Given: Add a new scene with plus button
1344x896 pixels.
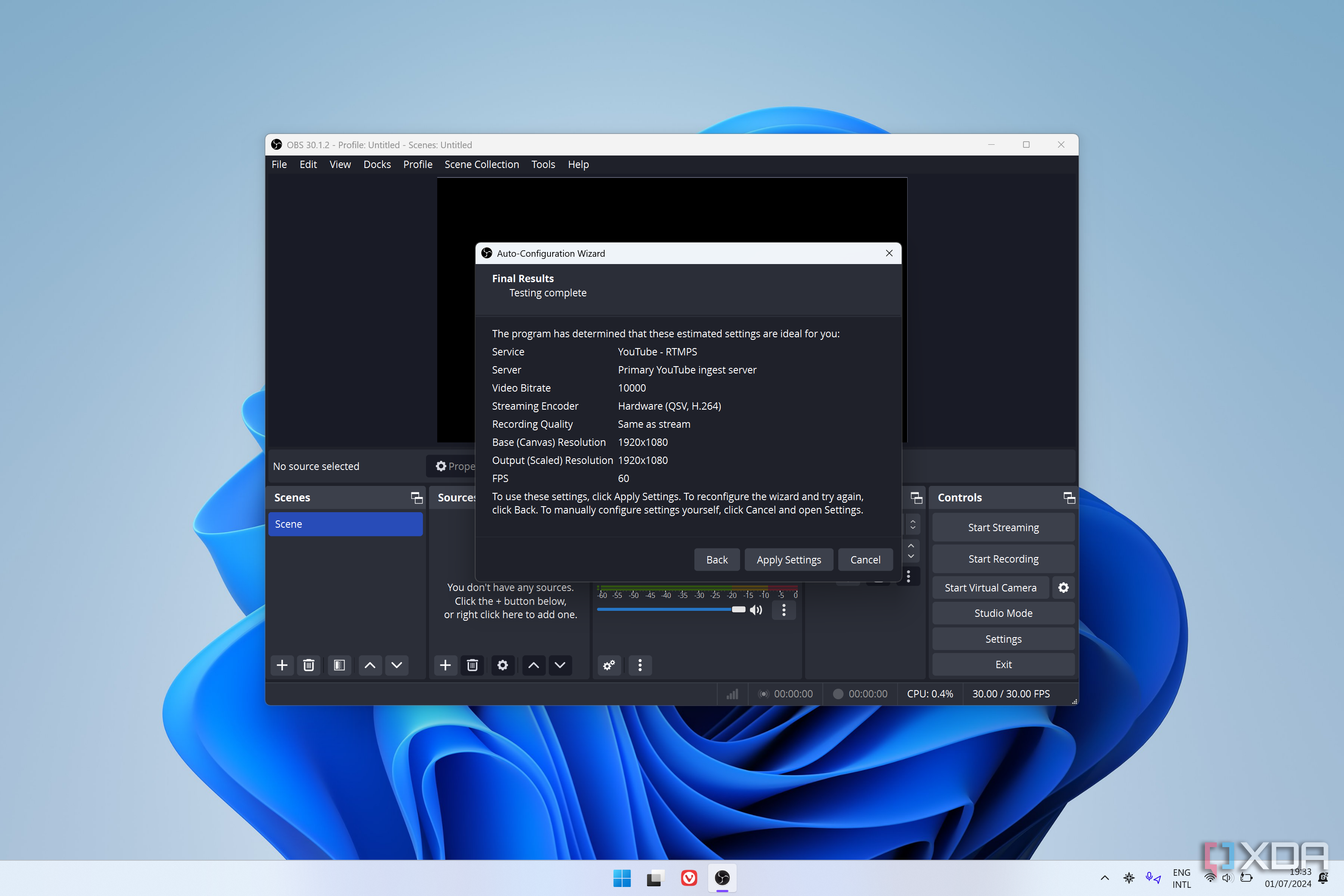Looking at the screenshot, I should tap(282, 665).
